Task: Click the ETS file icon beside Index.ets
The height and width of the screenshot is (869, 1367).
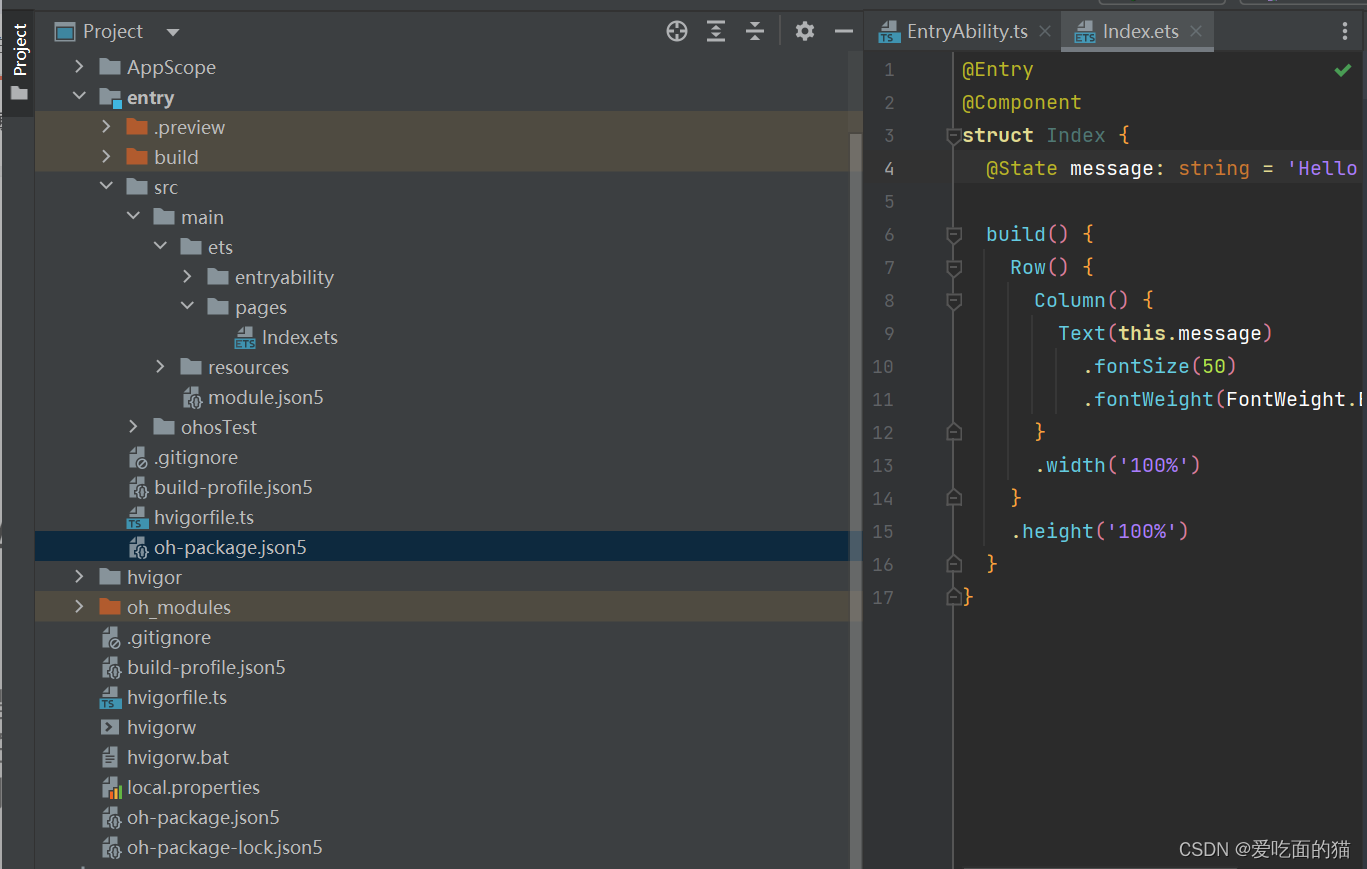Action: click(x=245, y=338)
